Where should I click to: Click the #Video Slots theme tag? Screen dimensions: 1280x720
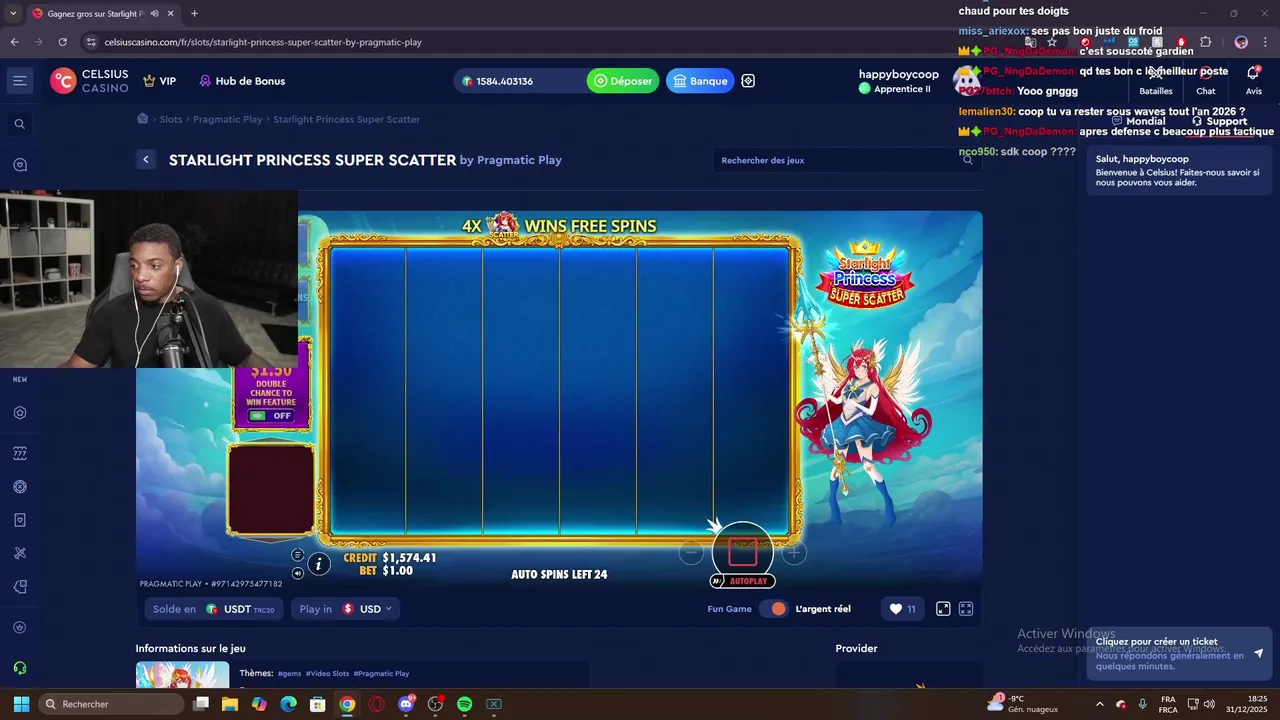327,674
